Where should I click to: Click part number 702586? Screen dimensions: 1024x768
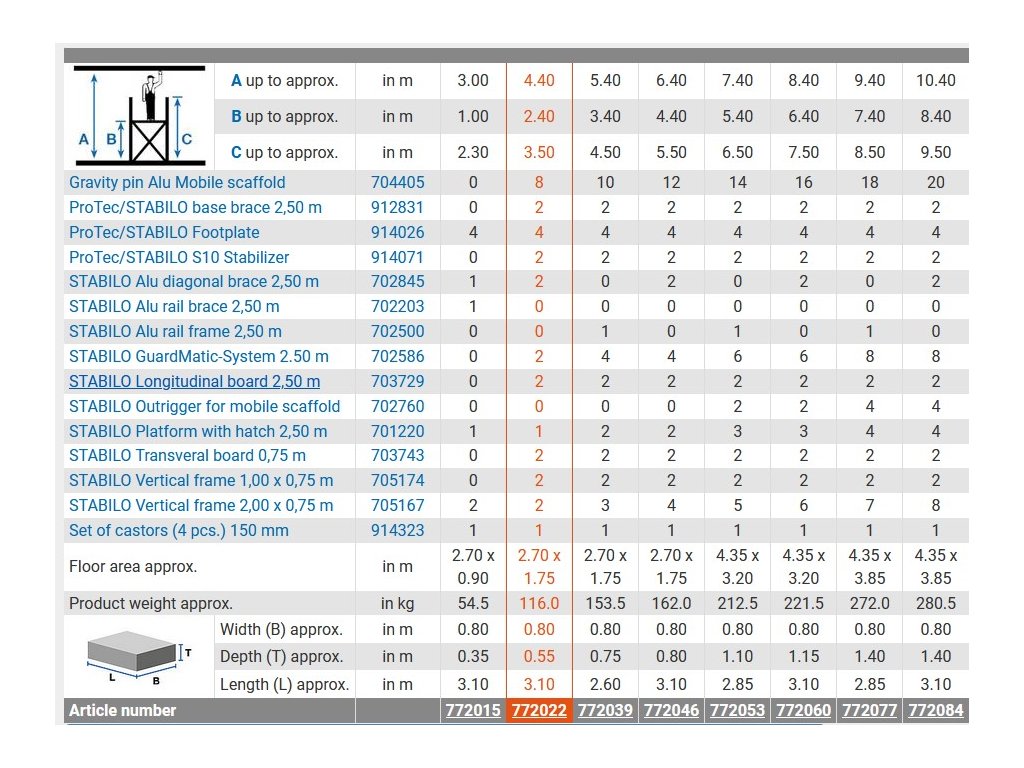click(x=398, y=356)
